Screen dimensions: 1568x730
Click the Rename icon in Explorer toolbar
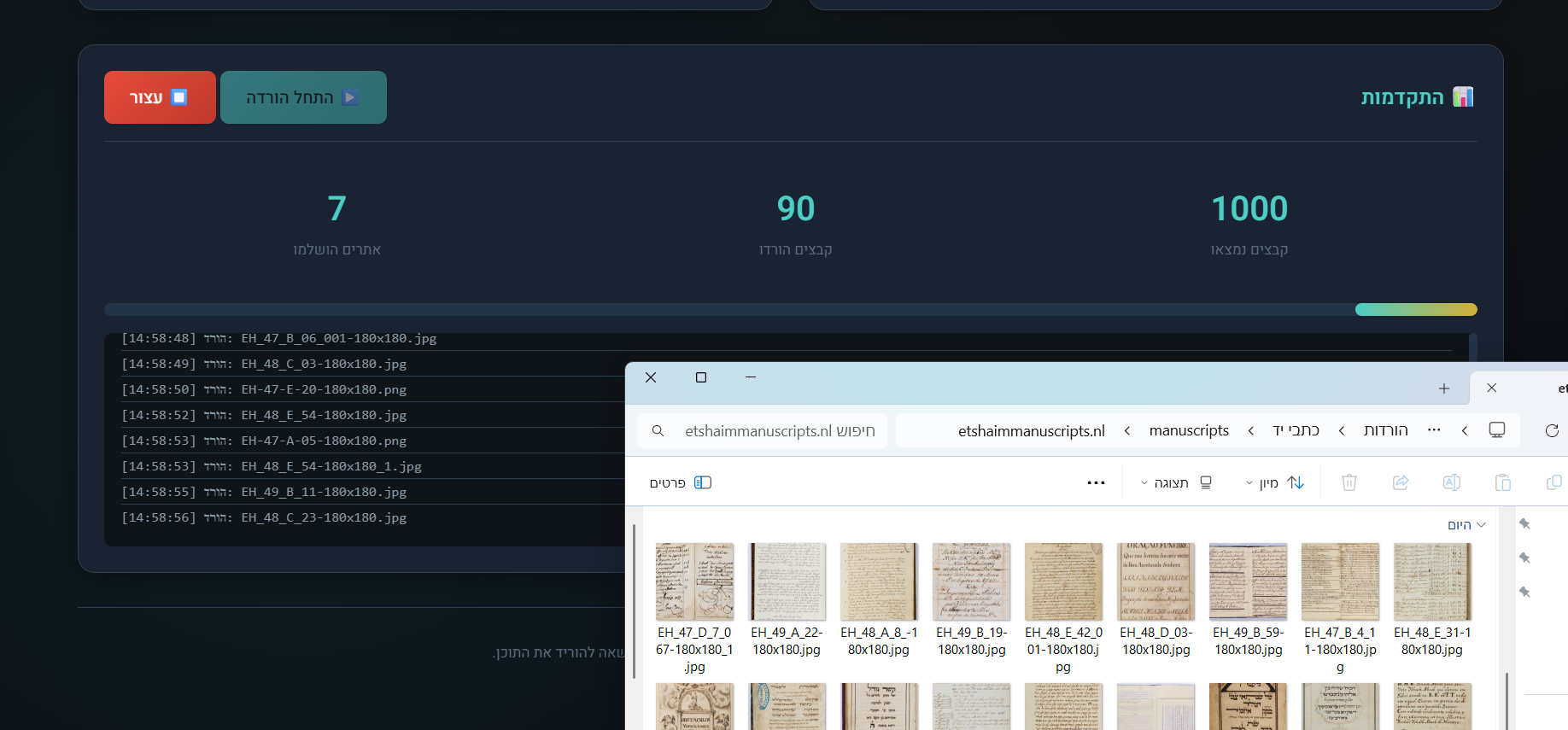point(1451,482)
